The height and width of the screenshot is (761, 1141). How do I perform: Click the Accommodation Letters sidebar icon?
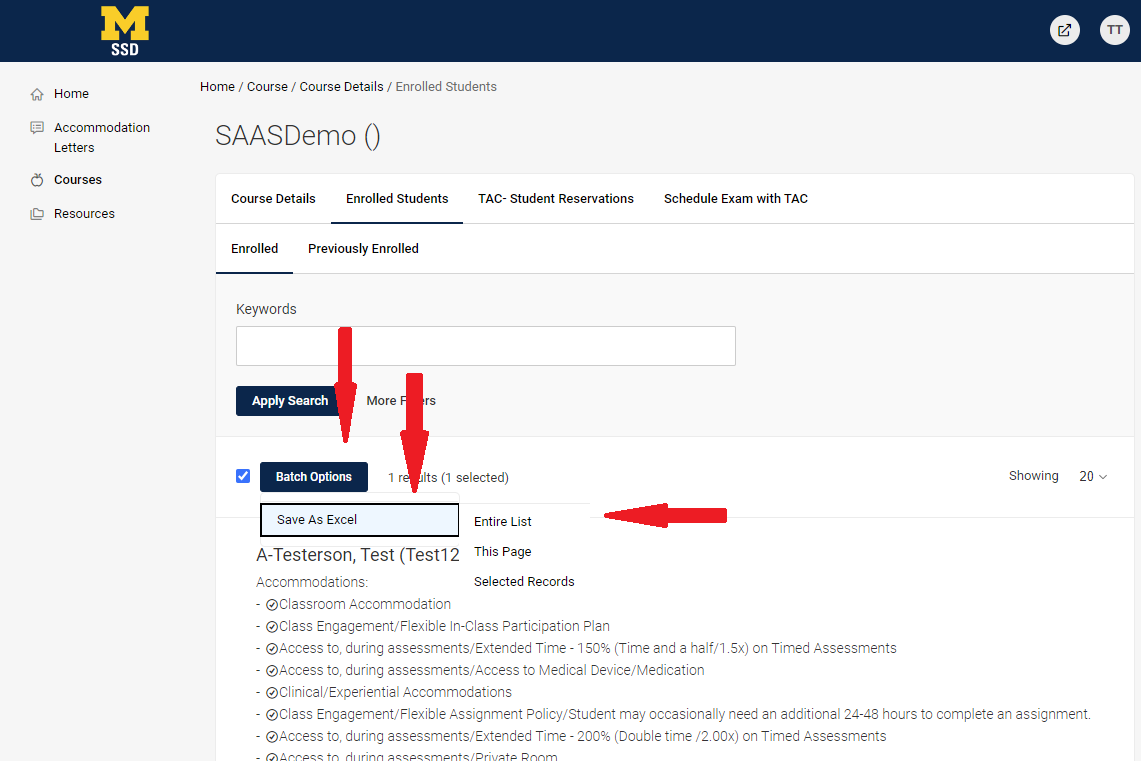(x=37, y=128)
